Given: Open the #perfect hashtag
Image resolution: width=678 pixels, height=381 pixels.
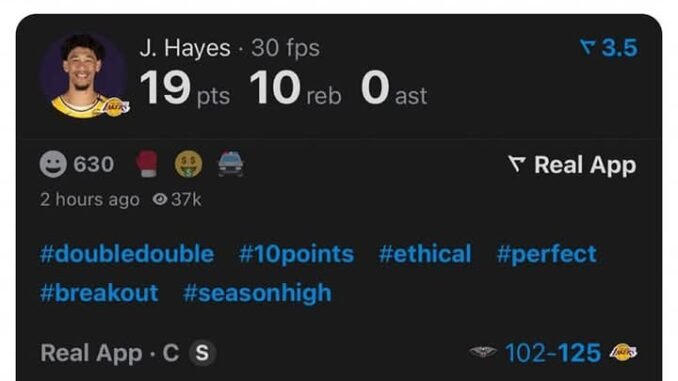Looking at the screenshot, I should pos(547,254).
